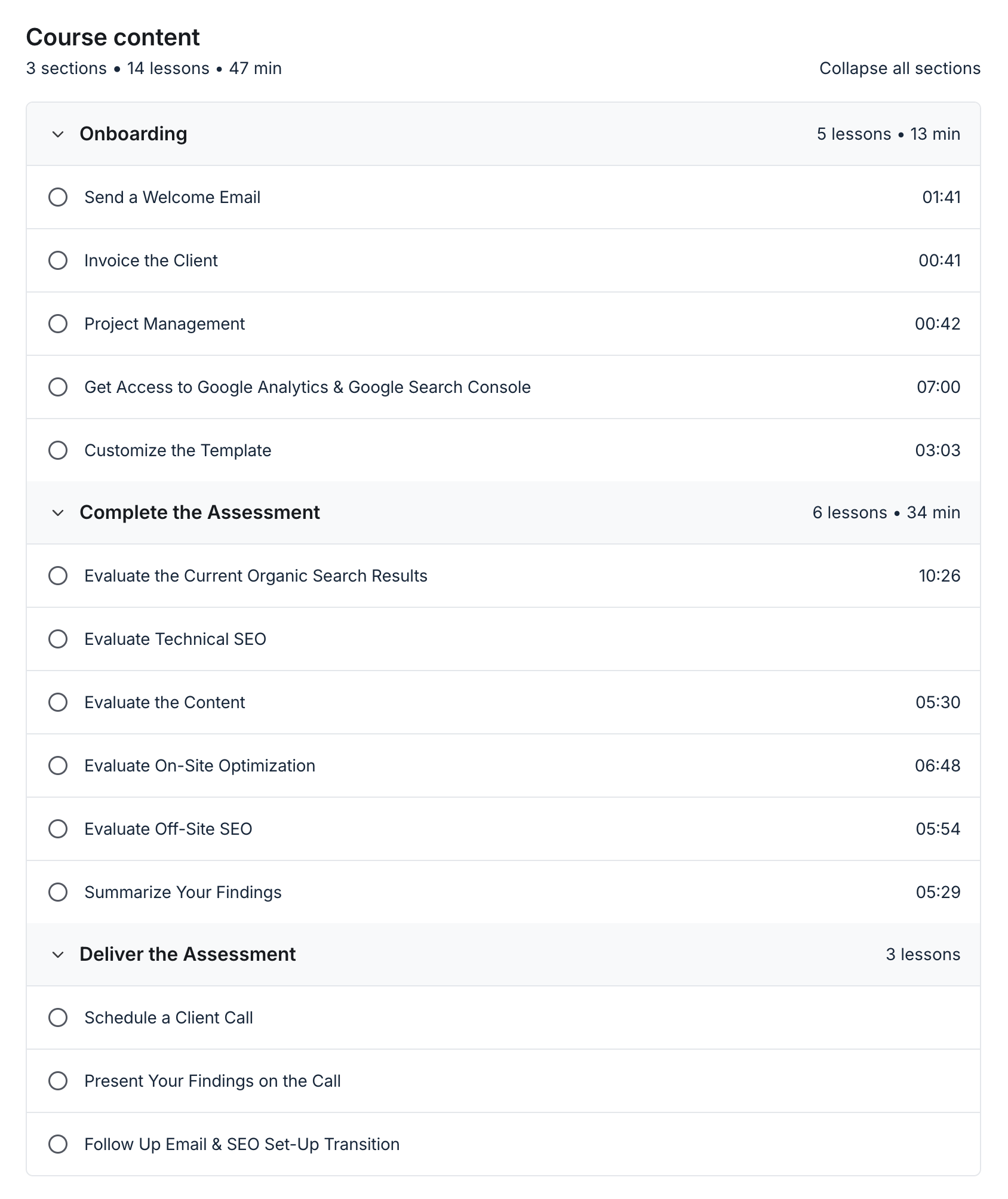Viewport: 1008px width, 1199px height.
Task: Mark the Invoice the Client lesson complete
Action: coord(58,260)
